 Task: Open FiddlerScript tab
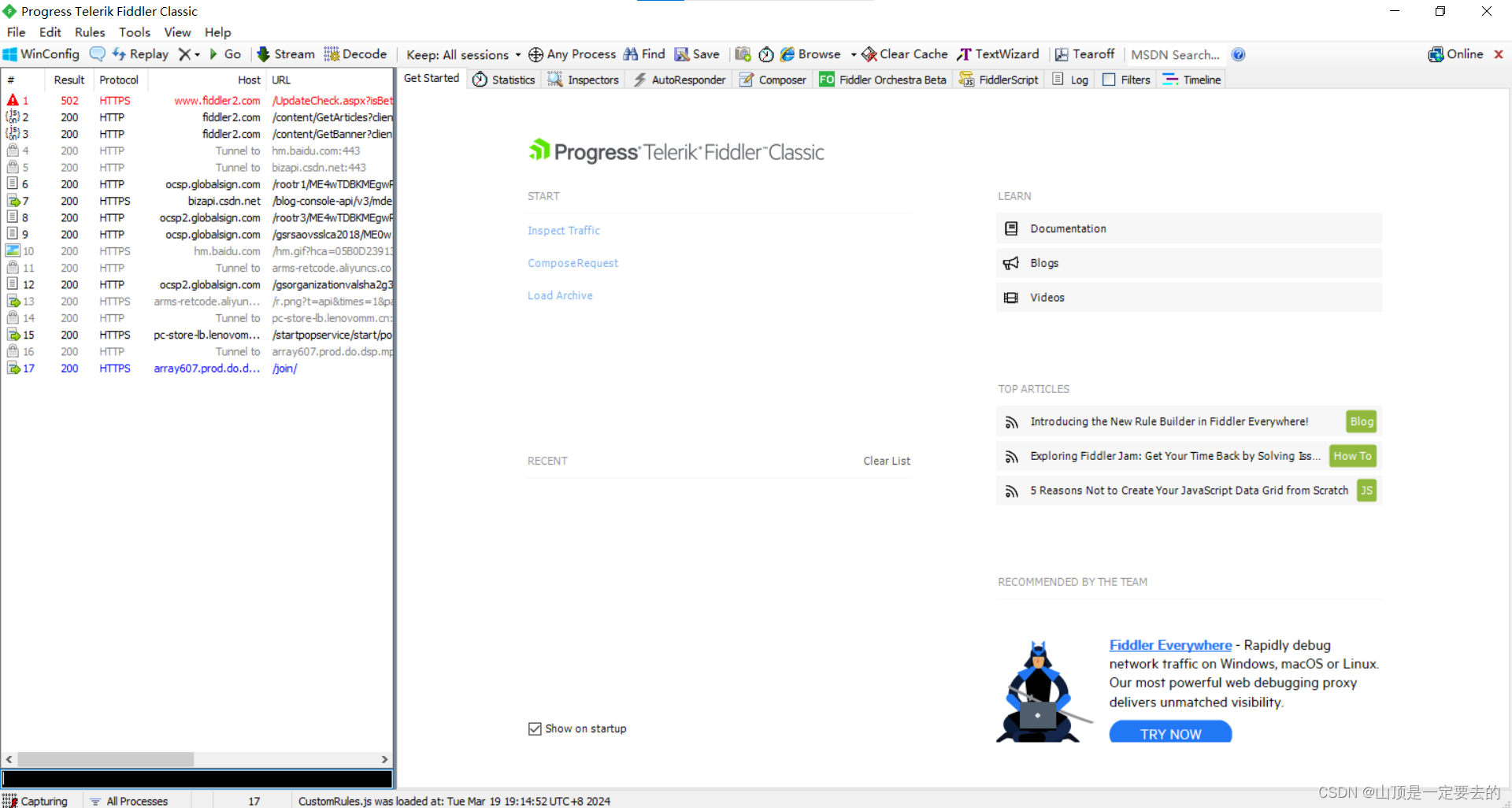[x=999, y=80]
